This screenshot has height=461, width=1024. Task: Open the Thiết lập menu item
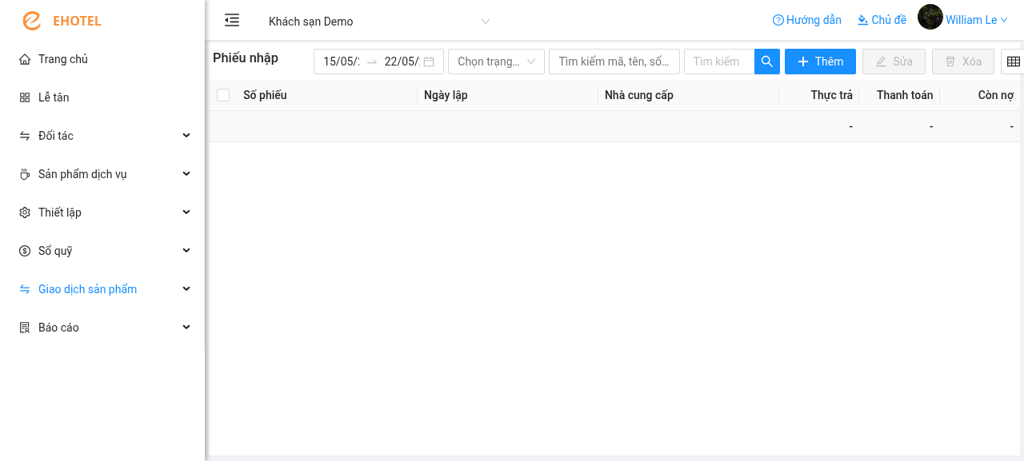tap(103, 213)
